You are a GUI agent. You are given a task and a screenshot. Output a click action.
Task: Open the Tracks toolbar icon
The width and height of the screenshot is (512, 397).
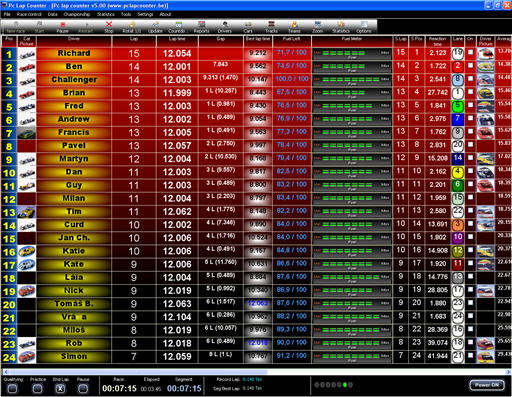click(271, 27)
